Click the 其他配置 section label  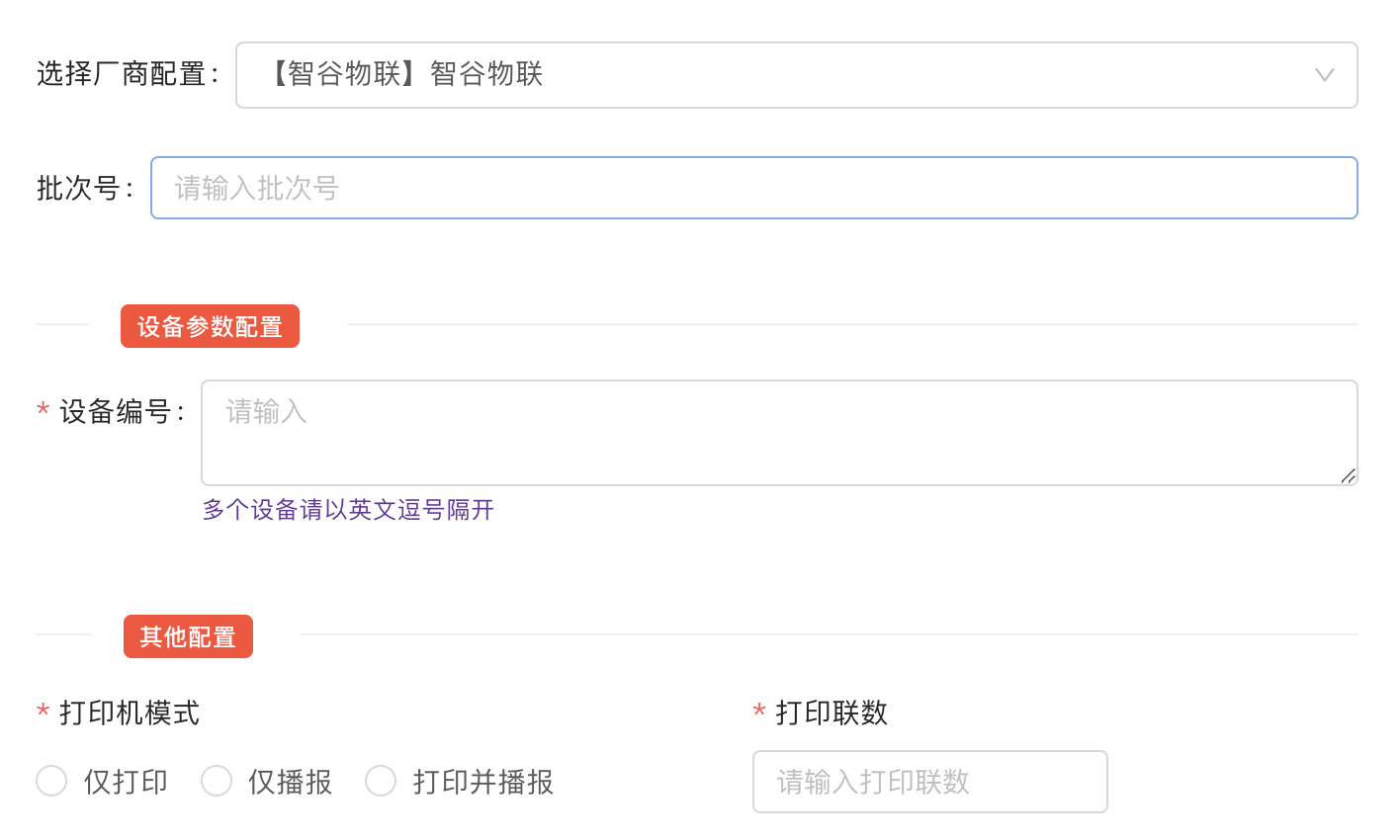pyautogui.click(x=188, y=635)
